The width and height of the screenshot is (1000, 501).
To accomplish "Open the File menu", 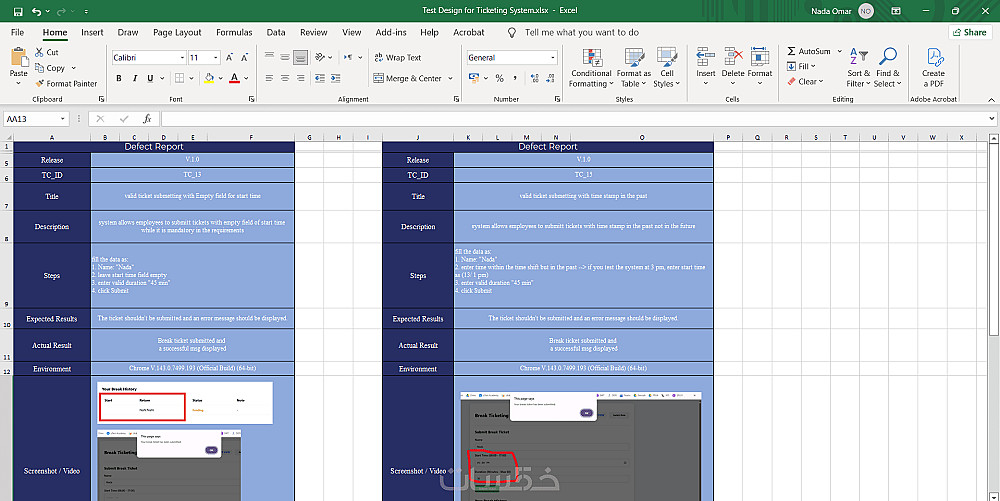I will [17, 32].
